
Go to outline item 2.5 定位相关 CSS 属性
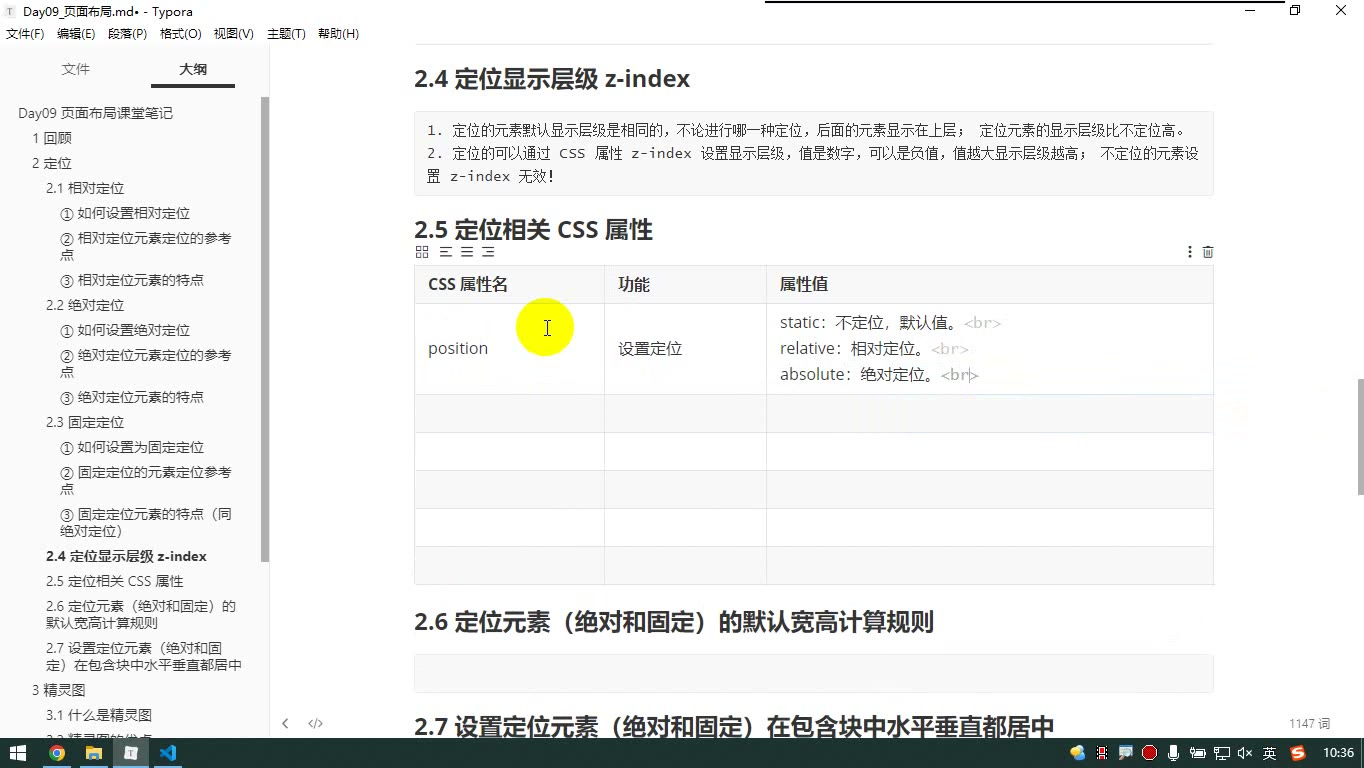pyautogui.click(x=115, y=581)
